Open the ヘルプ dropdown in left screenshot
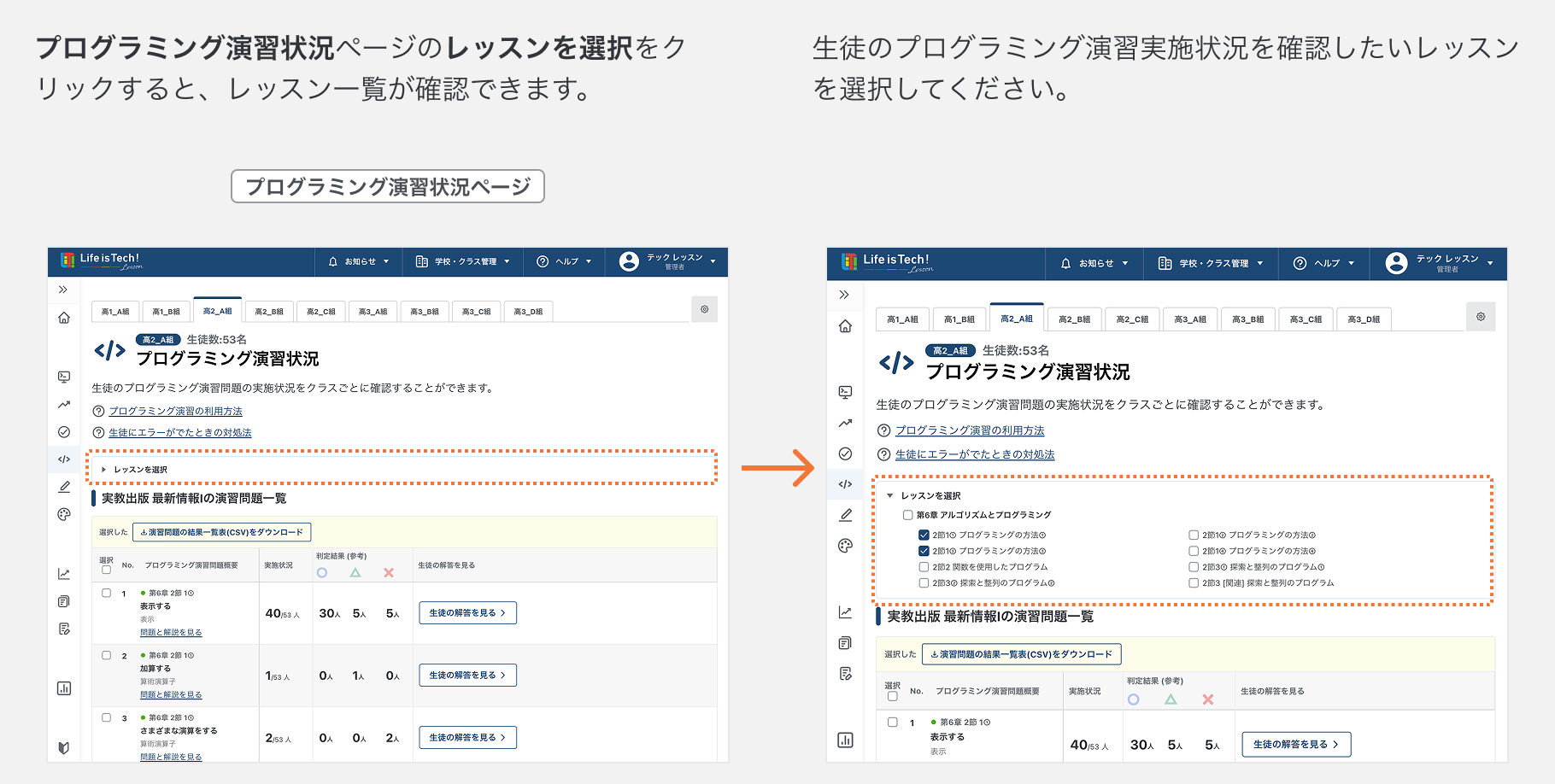This screenshot has width=1555, height=784. point(564,261)
